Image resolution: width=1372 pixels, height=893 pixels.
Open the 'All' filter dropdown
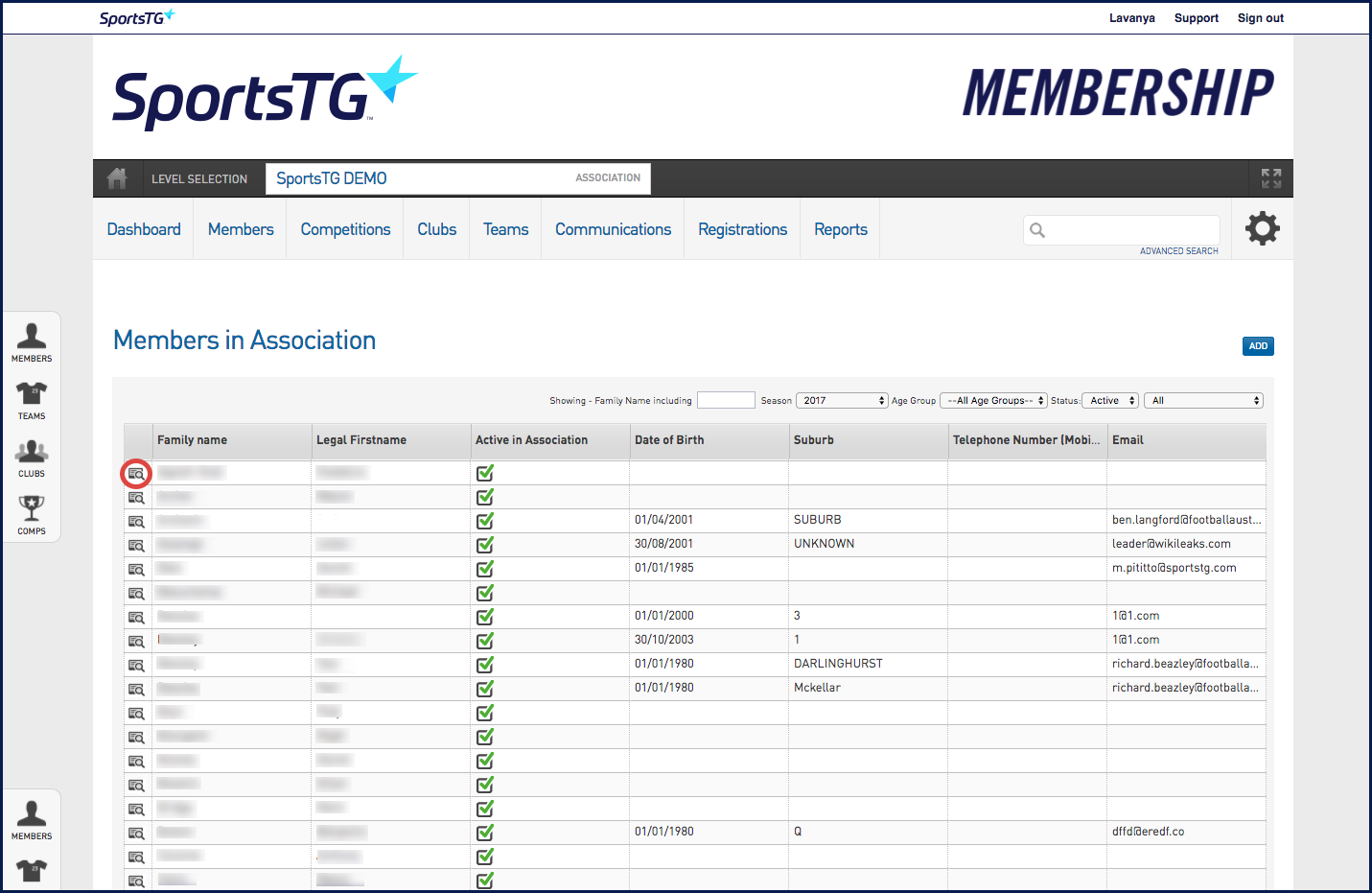[x=1203, y=401]
